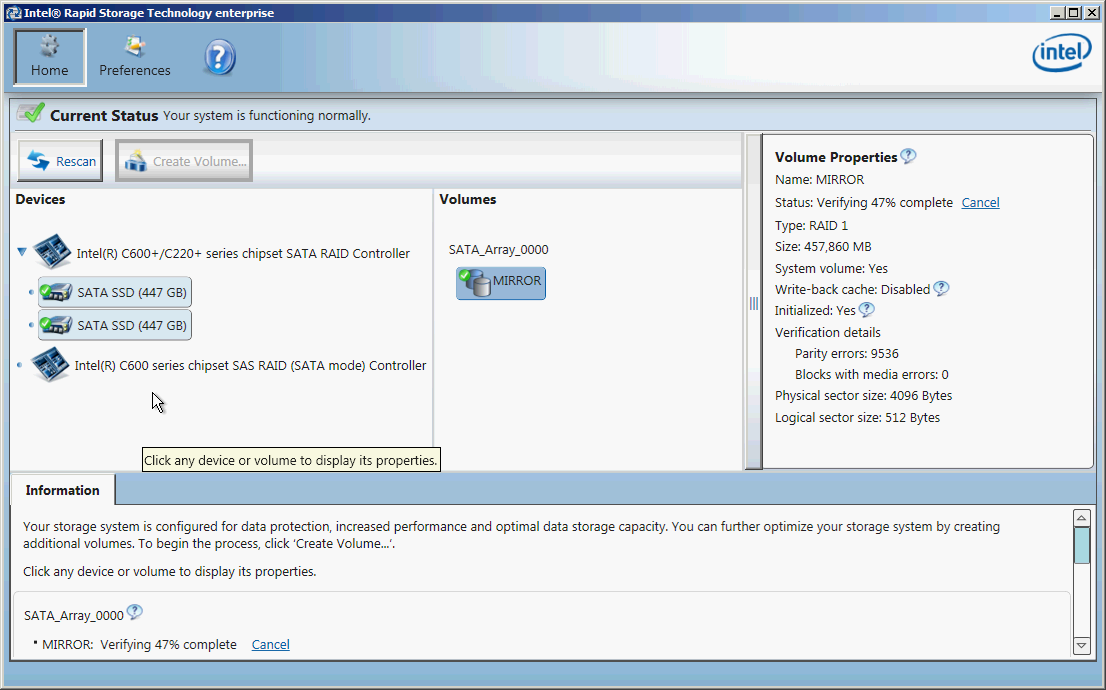Image resolution: width=1106 pixels, height=690 pixels.
Task: Click Physical sector size: 4096 Bytes text
Action: click(x=863, y=396)
